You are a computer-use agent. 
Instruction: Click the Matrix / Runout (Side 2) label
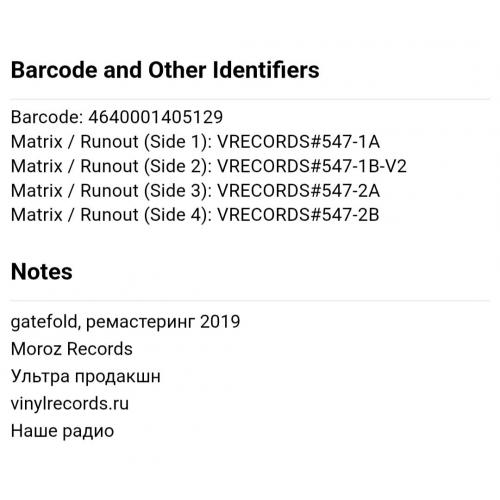[111, 167]
